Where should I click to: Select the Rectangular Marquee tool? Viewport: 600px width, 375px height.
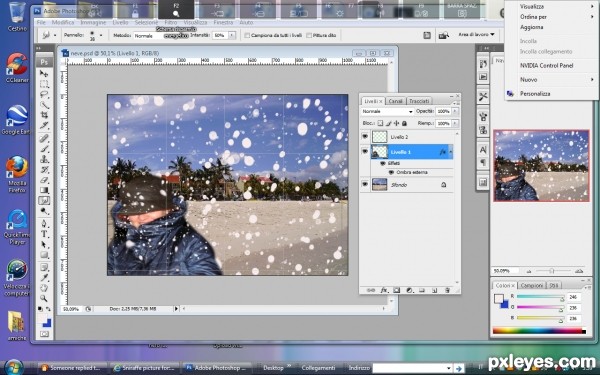click(44, 84)
